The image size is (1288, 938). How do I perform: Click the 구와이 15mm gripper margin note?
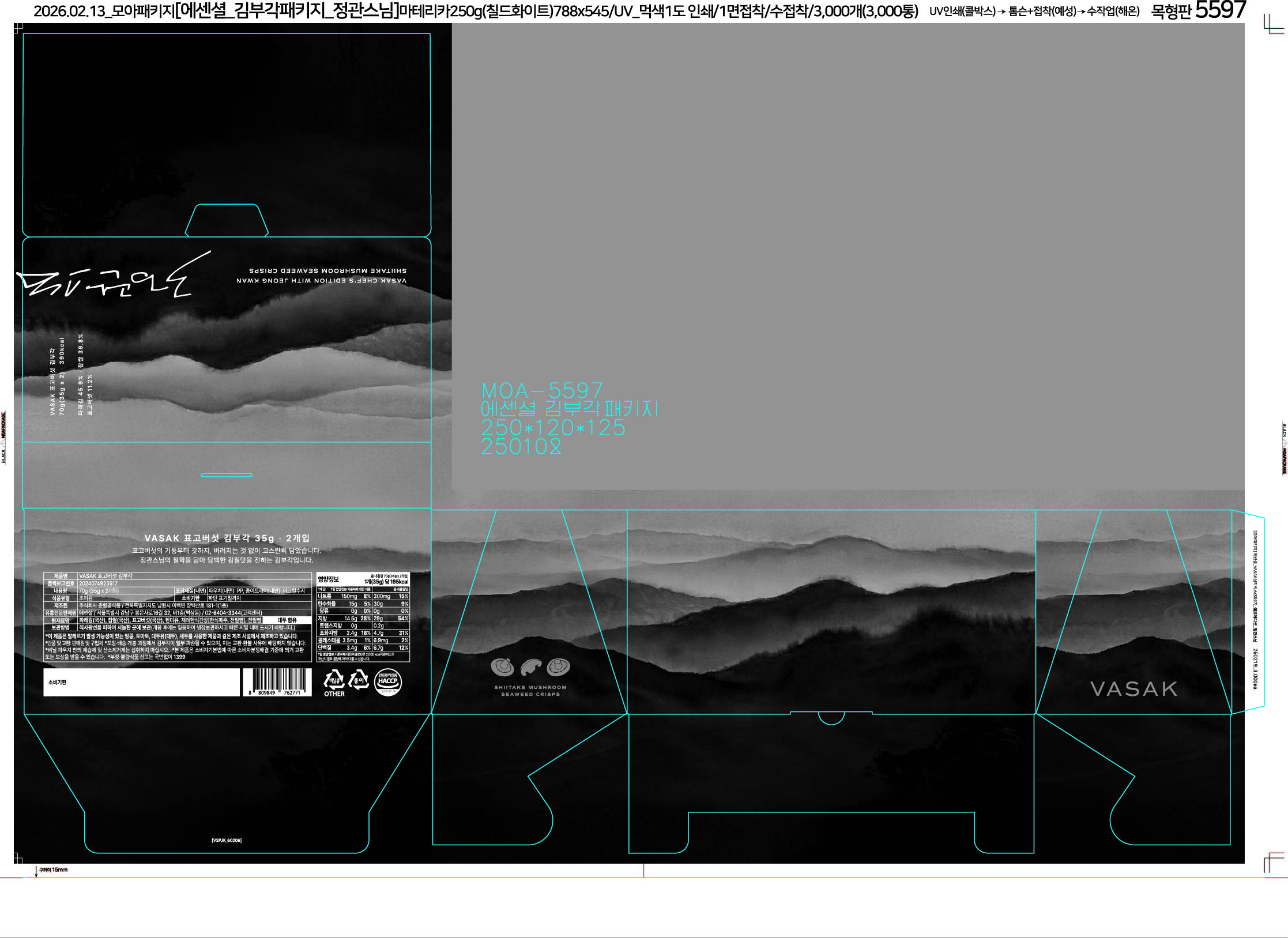pos(53,870)
